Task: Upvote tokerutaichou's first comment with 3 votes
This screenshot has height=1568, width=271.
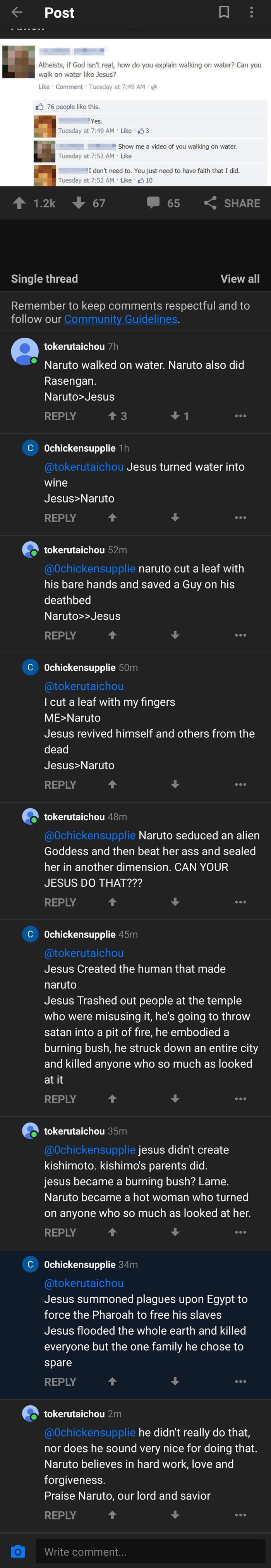Action: tap(112, 416)
